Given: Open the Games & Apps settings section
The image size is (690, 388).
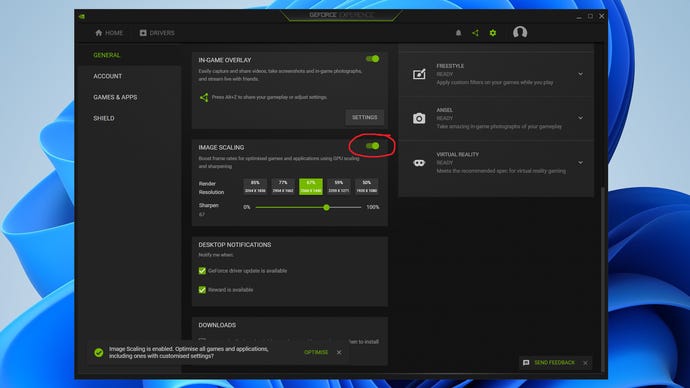Looking at the screenshot, I should 115,97.
